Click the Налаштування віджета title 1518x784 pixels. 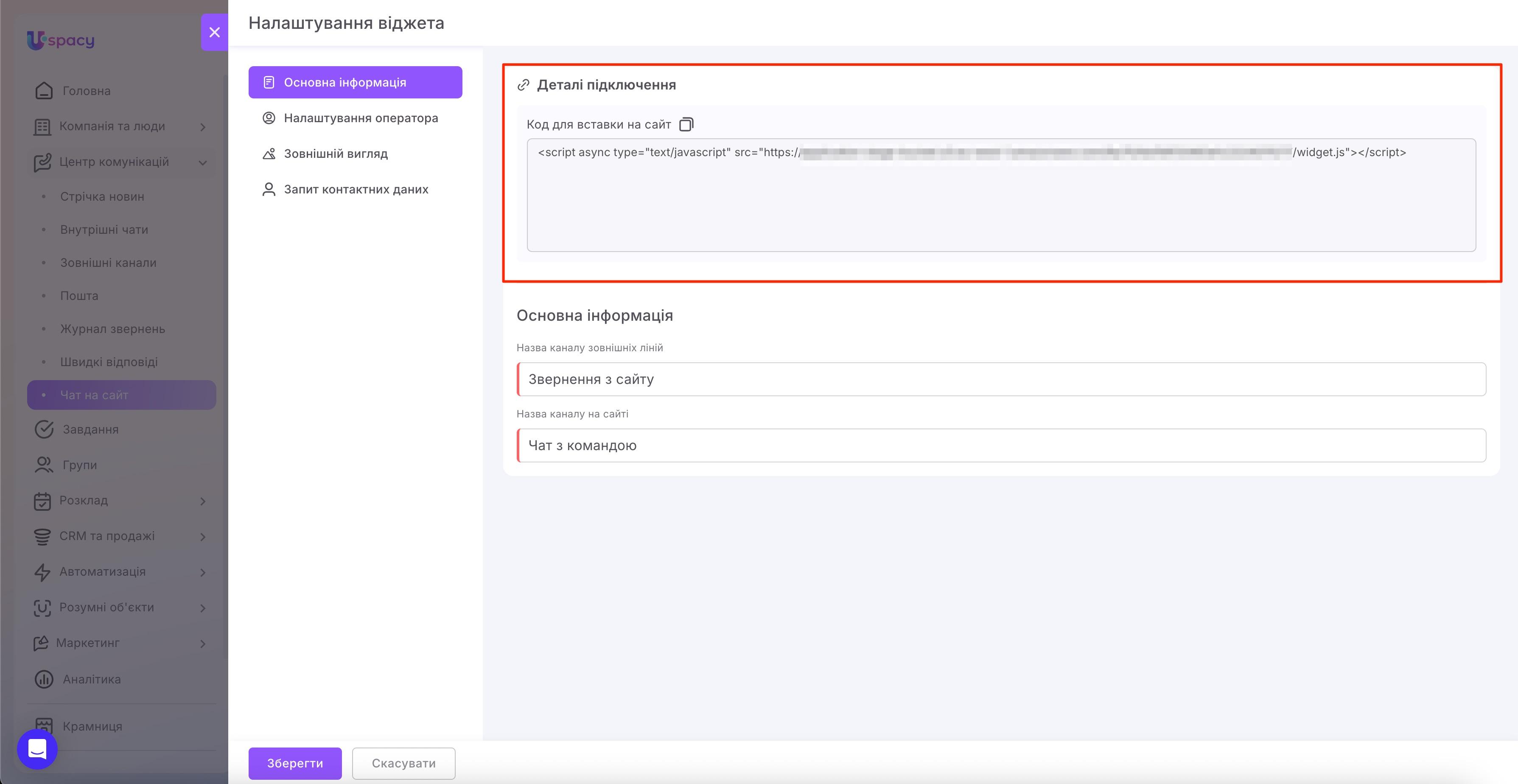347,23
